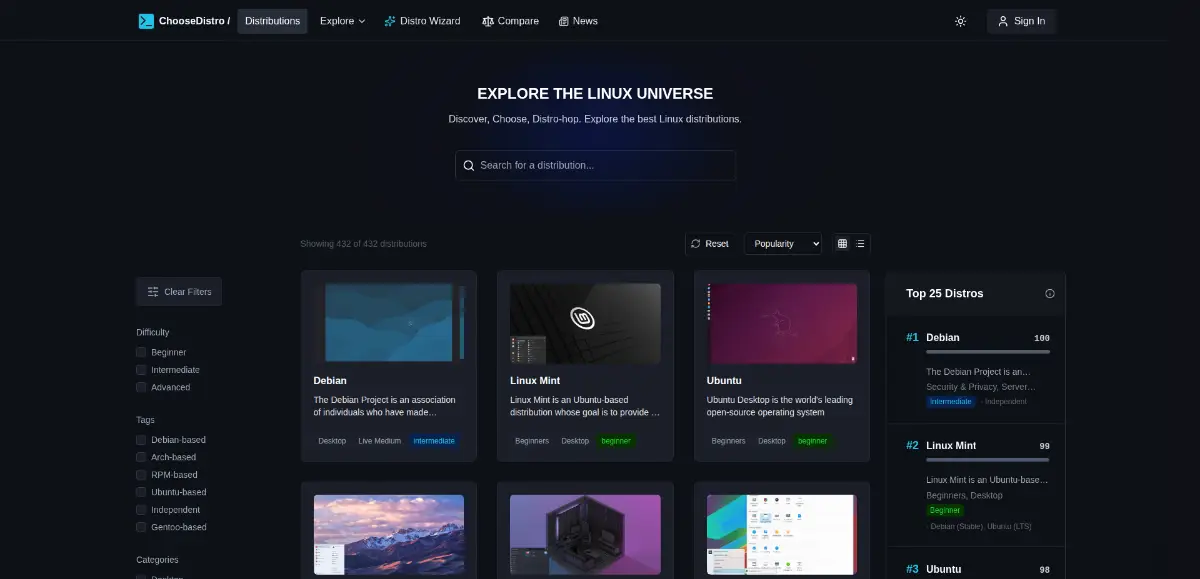Enable the Independent tag filter
Viewport: 1200px width, 579px height.
141,509
